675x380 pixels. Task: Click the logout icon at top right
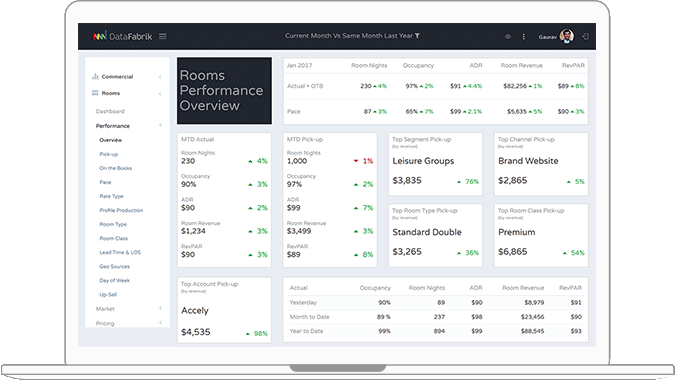[x=585, y=37]
